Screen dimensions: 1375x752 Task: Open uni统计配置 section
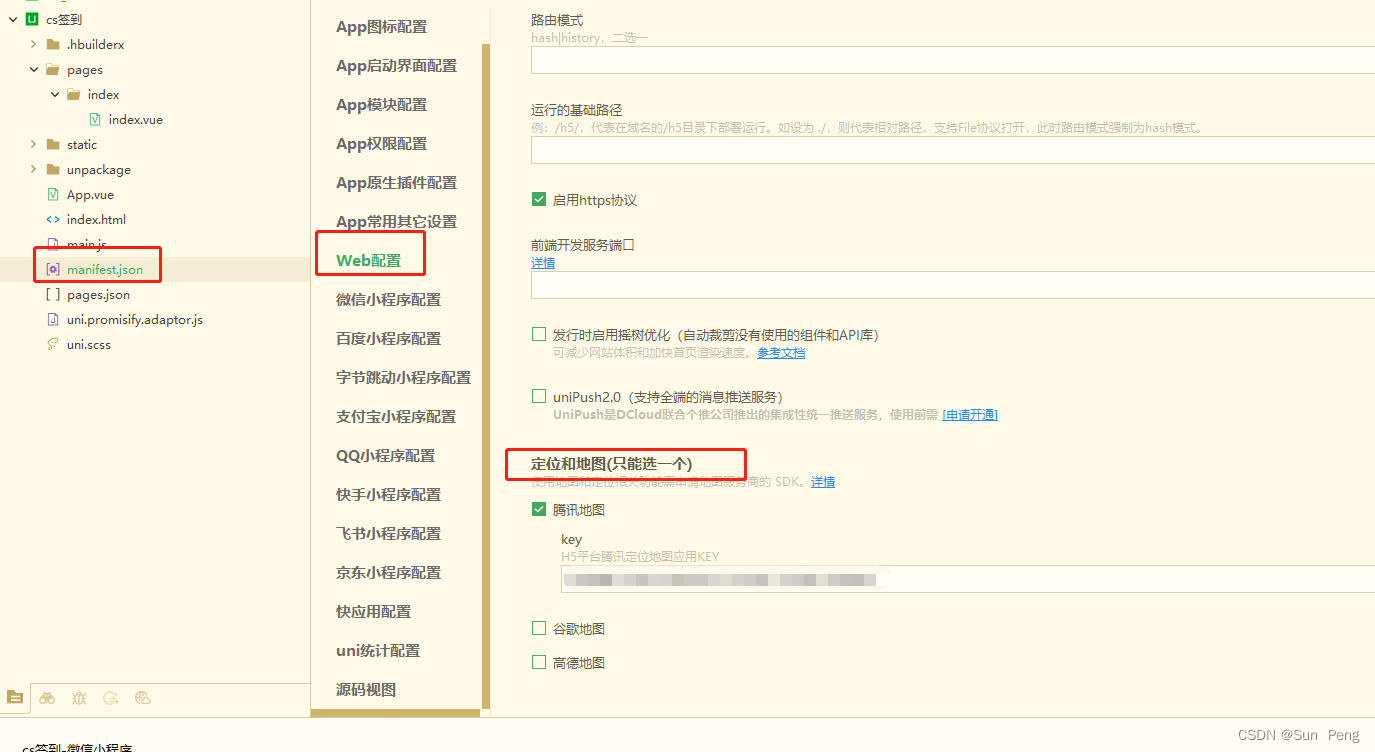pos(378,651)
